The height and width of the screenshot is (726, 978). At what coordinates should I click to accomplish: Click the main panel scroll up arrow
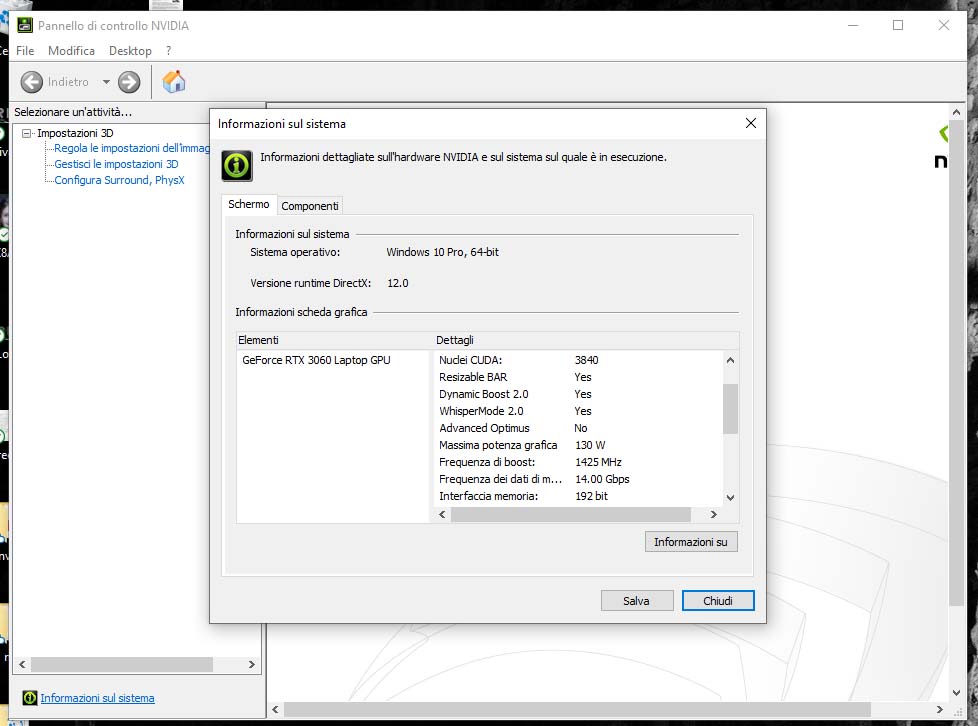[956, 112]
